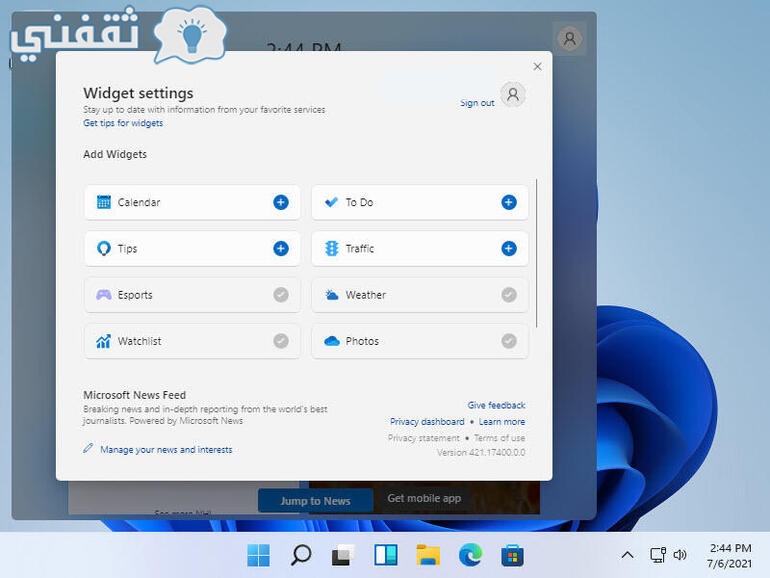Click the Photos checkmark indicator
The width and height of the screenshot is (770, 578).
click(x=509, y=341)
